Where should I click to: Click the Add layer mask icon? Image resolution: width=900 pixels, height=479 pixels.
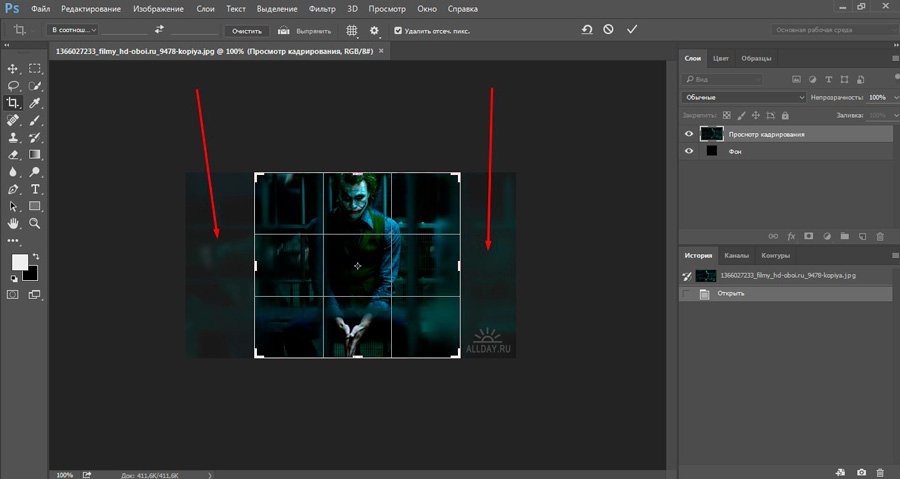tap(809, 236)
